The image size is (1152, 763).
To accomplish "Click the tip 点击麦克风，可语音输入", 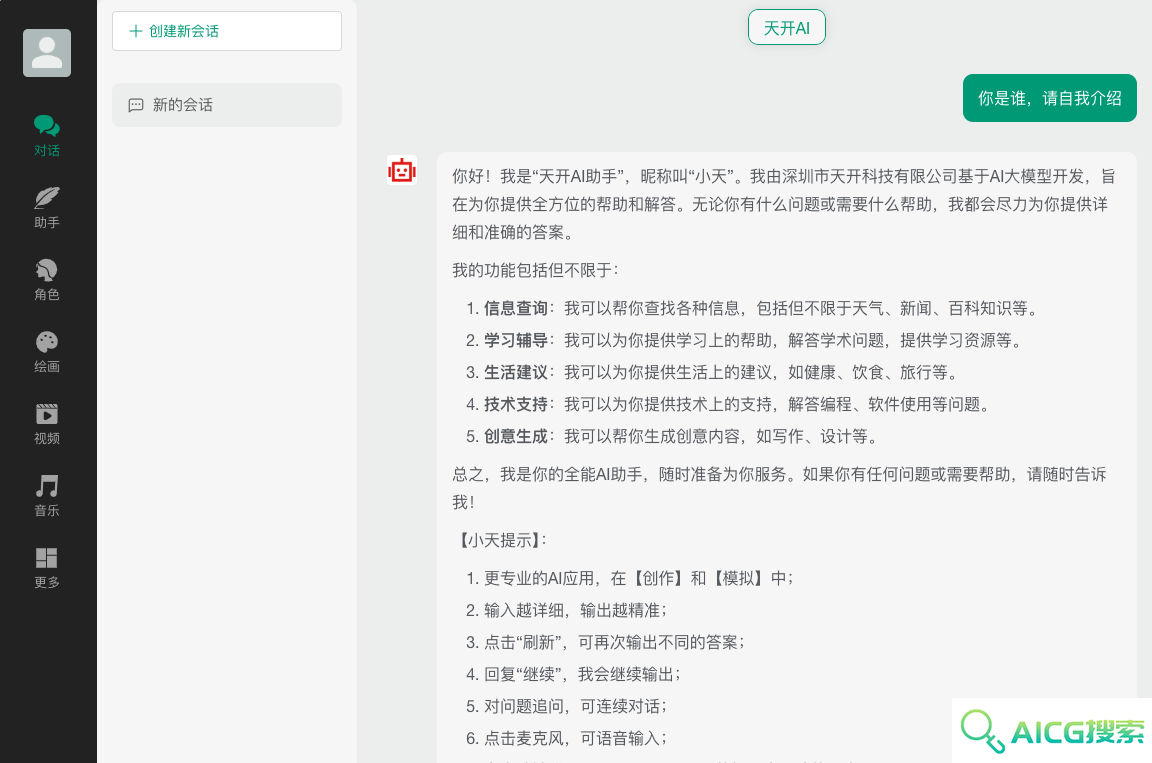I will click(x=566, y=739).
